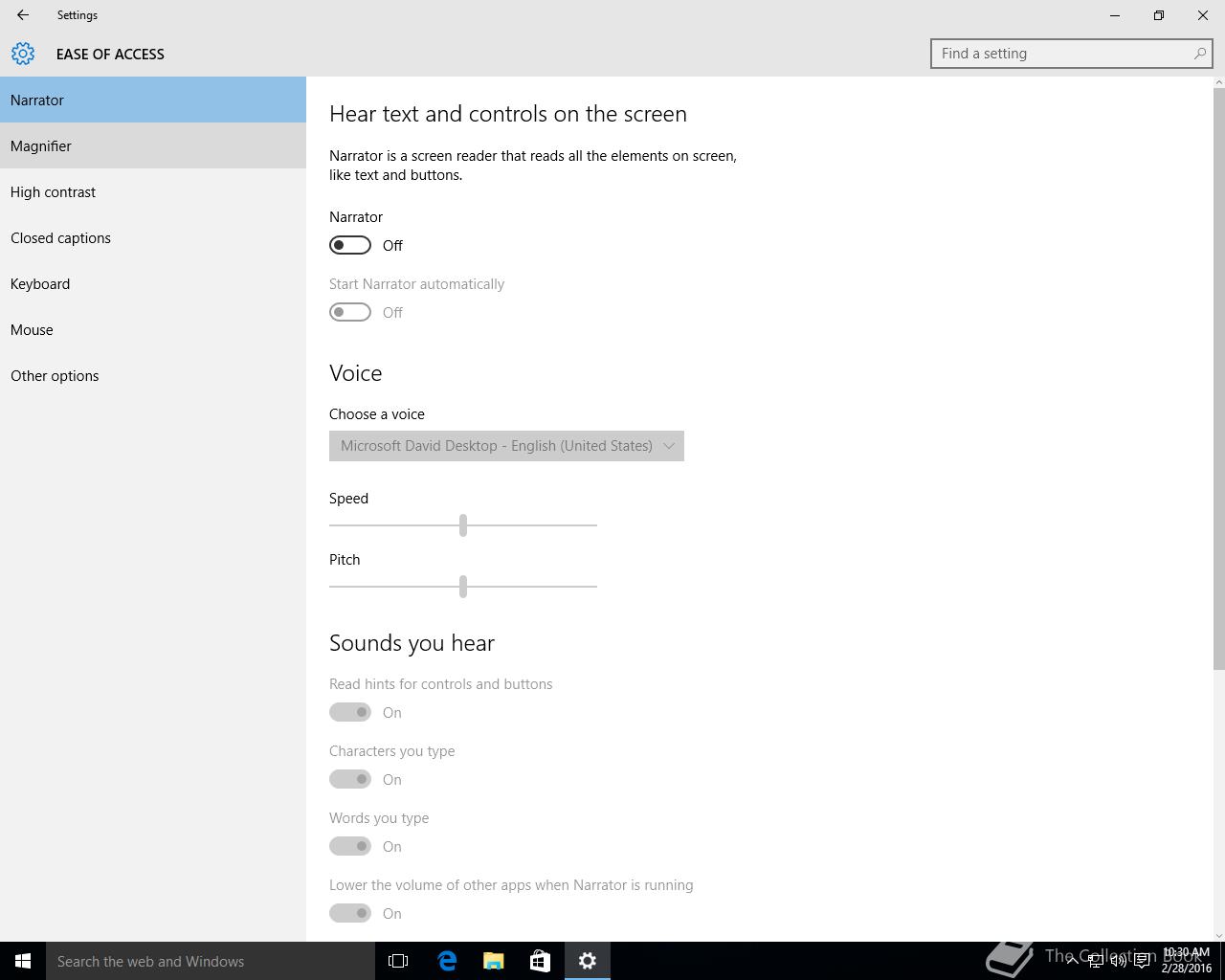
Task: Click the Pitch slider thumb
Action: [x=463, y=586]
